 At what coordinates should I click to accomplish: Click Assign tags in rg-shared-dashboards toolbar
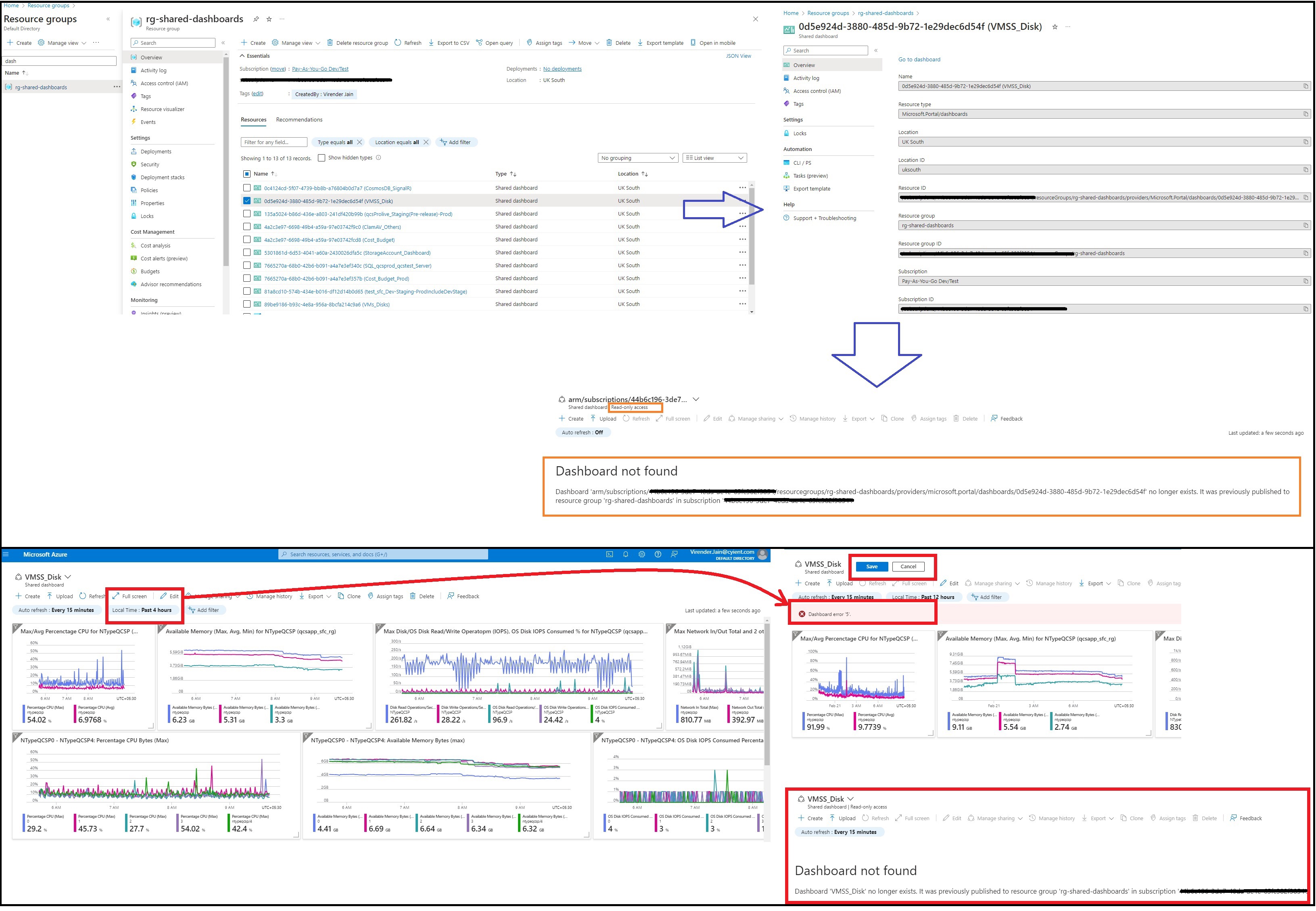[544, 43]
